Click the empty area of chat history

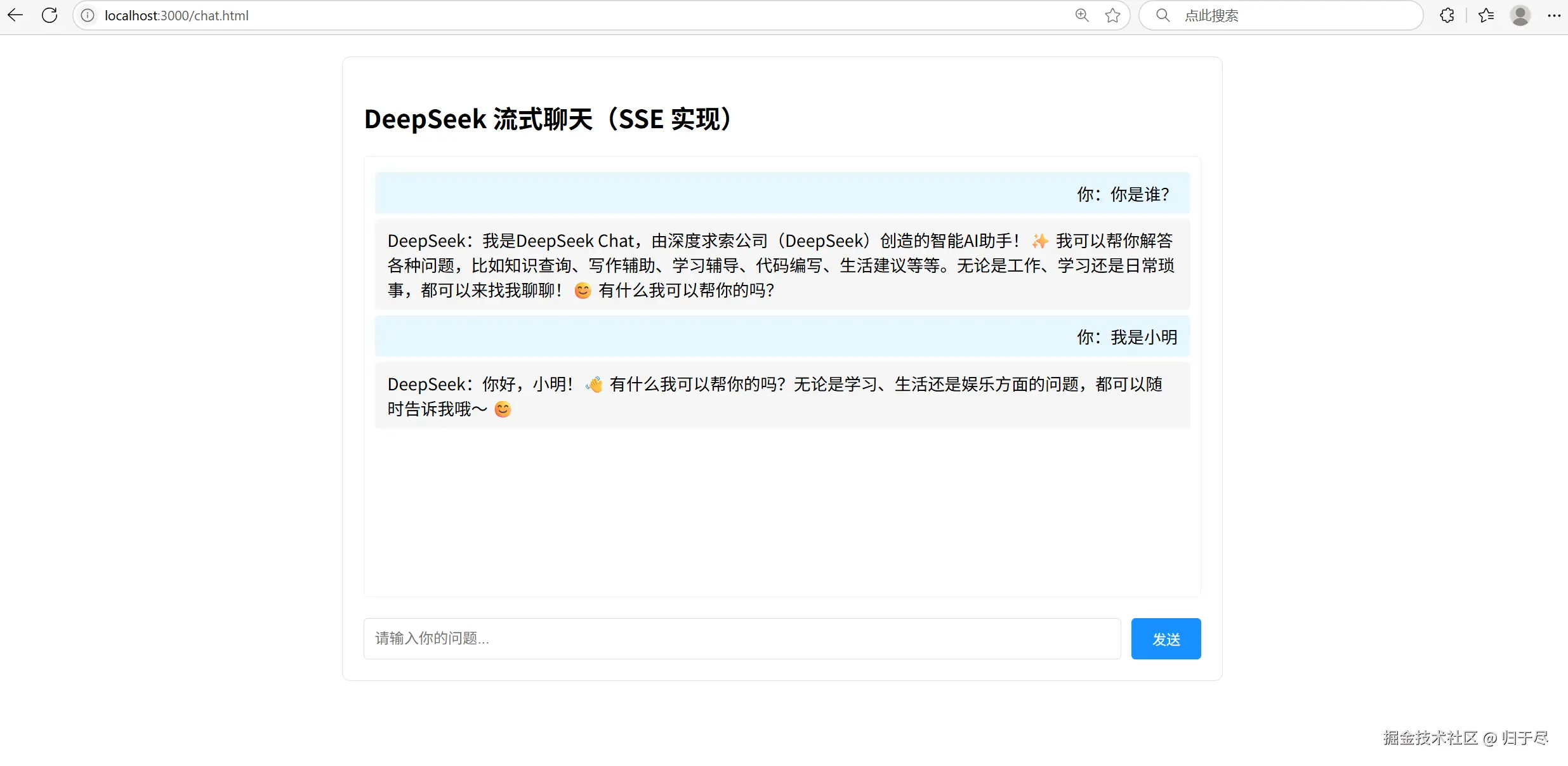(782, 514)
